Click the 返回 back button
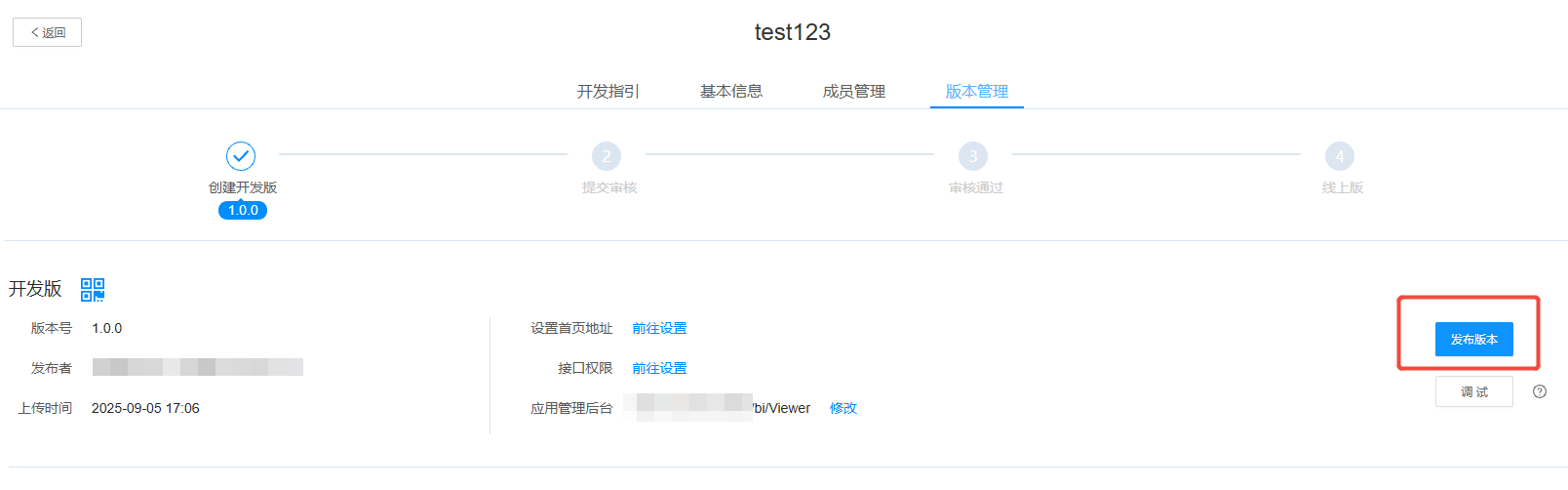The image size is (1568, 490). click(47, 32)
